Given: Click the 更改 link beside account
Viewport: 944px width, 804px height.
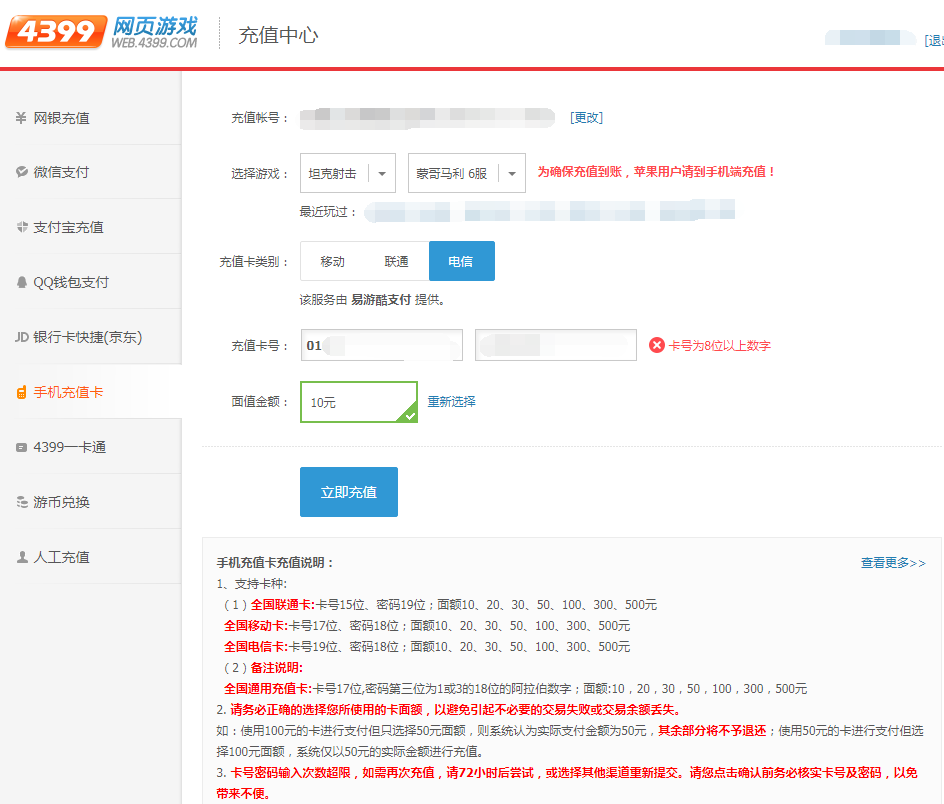Looking at the screenshot, I should [x=586, y=117].
